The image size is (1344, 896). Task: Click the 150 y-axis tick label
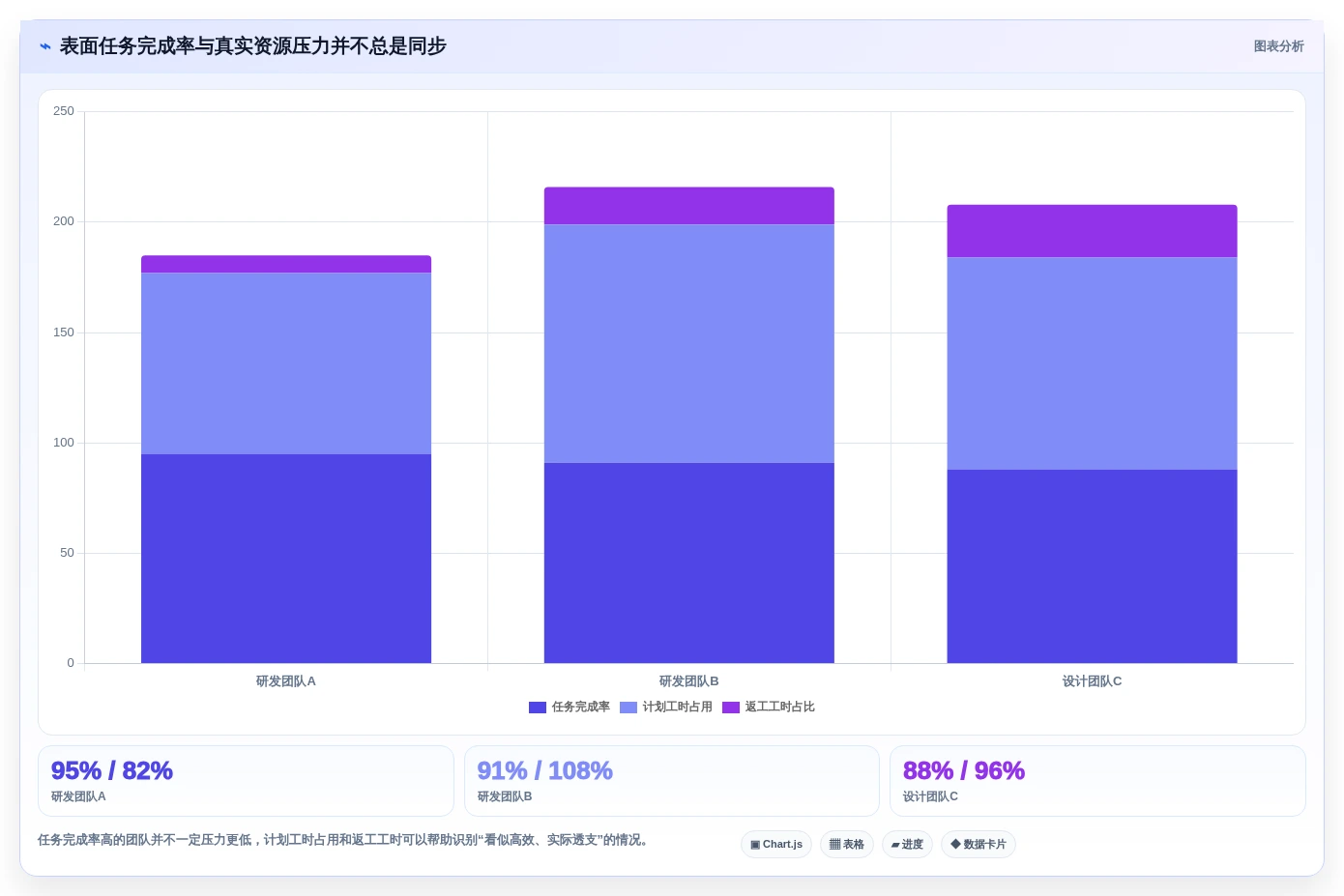64,332
